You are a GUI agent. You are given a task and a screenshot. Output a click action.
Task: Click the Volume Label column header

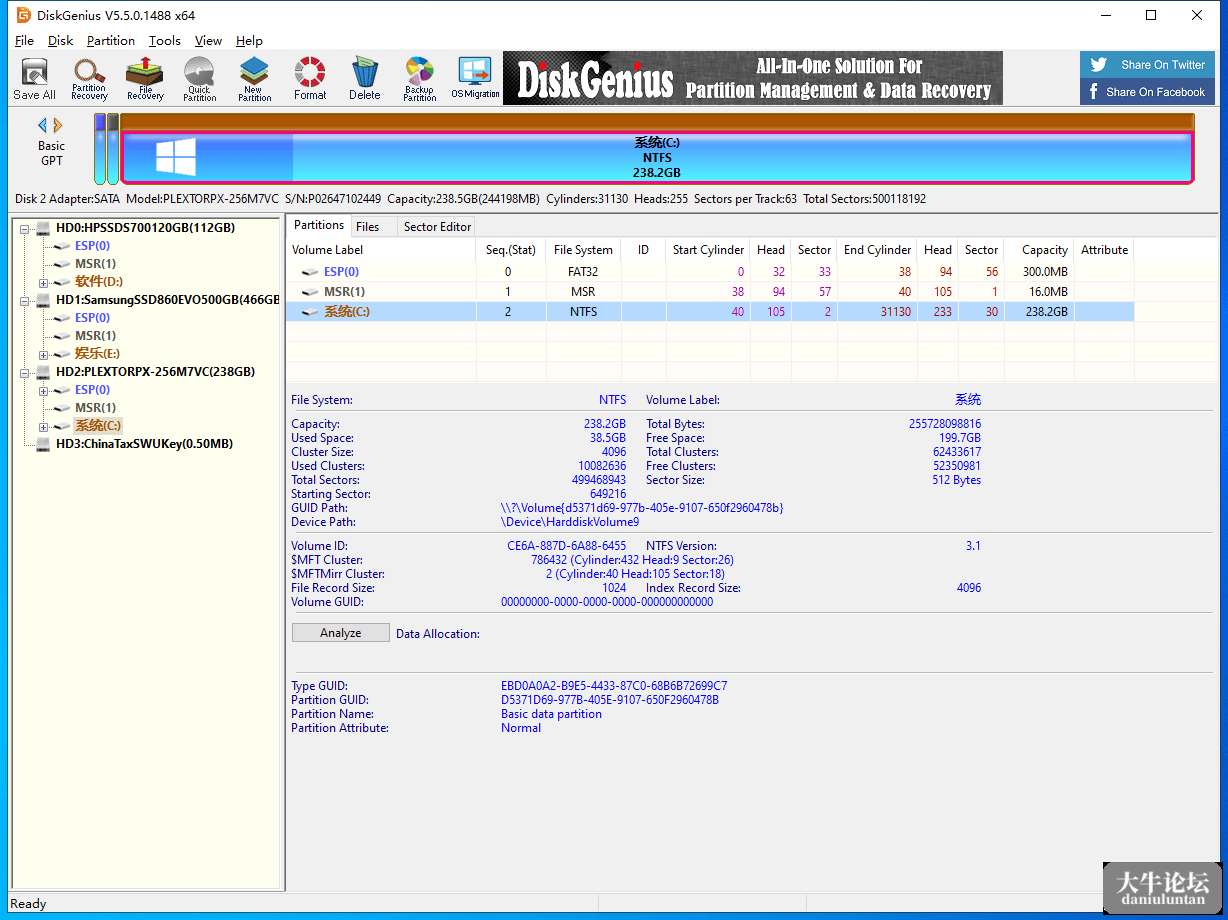(x=382, y=250)
